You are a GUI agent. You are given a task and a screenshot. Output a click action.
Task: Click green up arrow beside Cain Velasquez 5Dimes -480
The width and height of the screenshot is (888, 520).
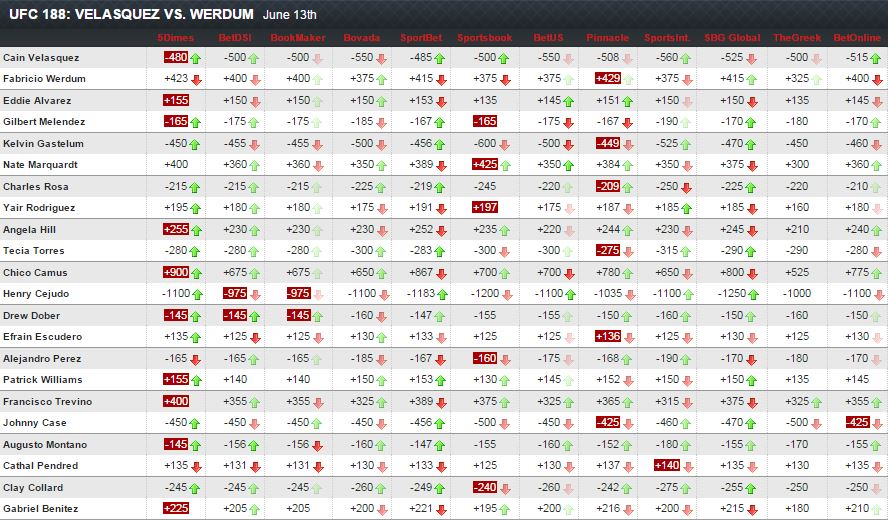click(x=196, y=58)
